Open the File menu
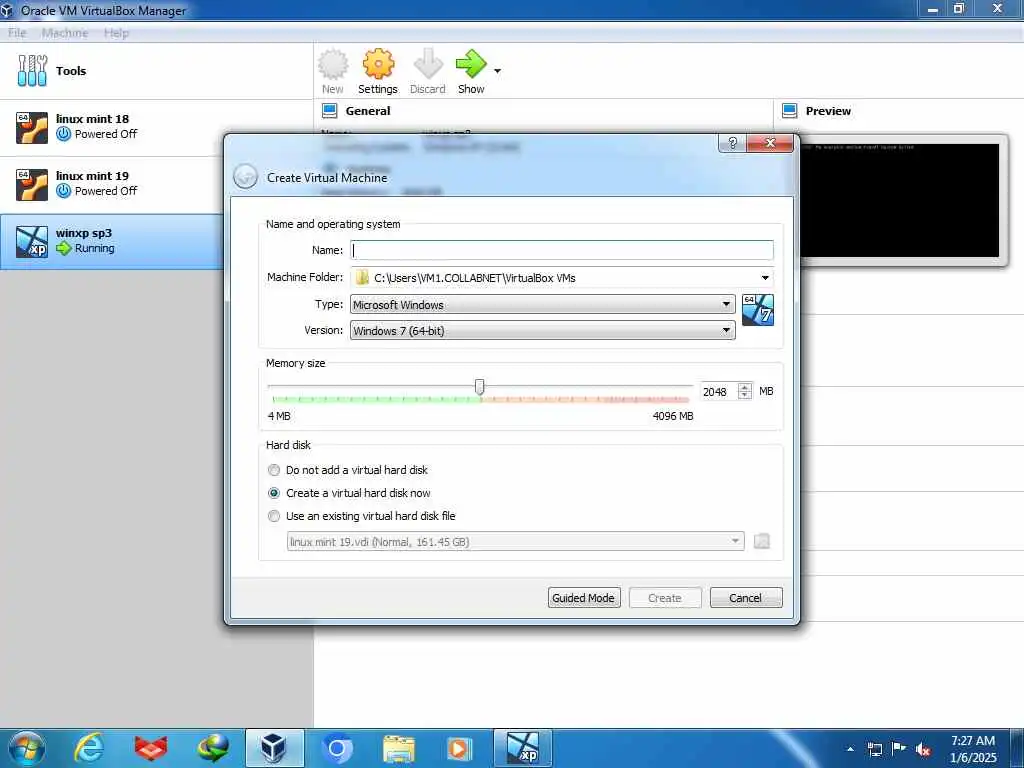The height and width of the screenshot is (768, 1024). pos(17,33)
